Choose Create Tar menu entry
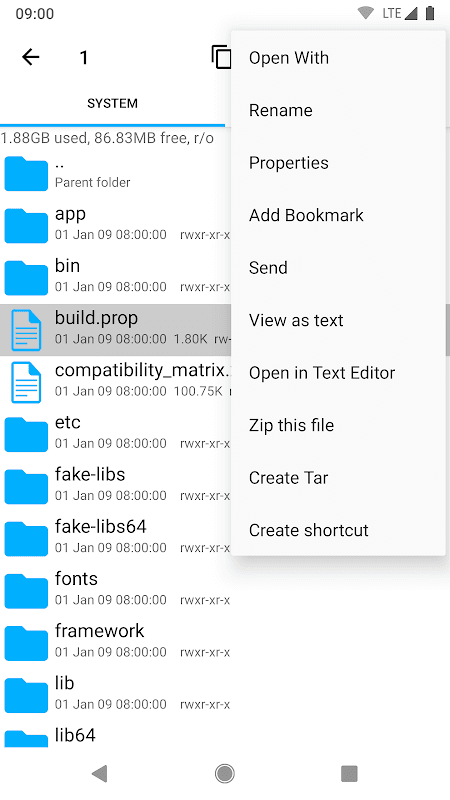450x800 pixels. (x=338, y=478)
